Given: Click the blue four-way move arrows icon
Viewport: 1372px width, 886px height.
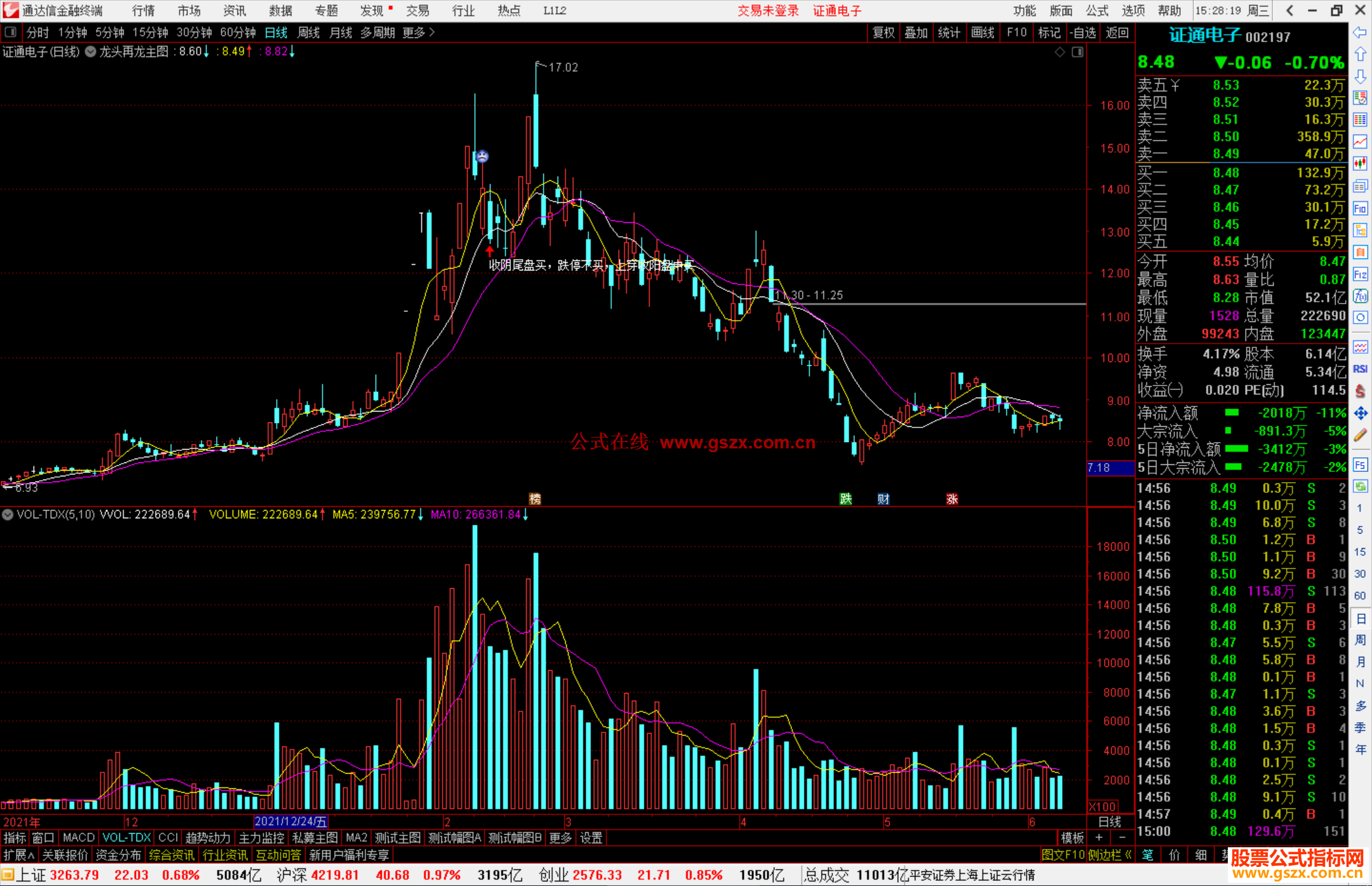Looking at the screenshot, I should [x=1360, y=413].
